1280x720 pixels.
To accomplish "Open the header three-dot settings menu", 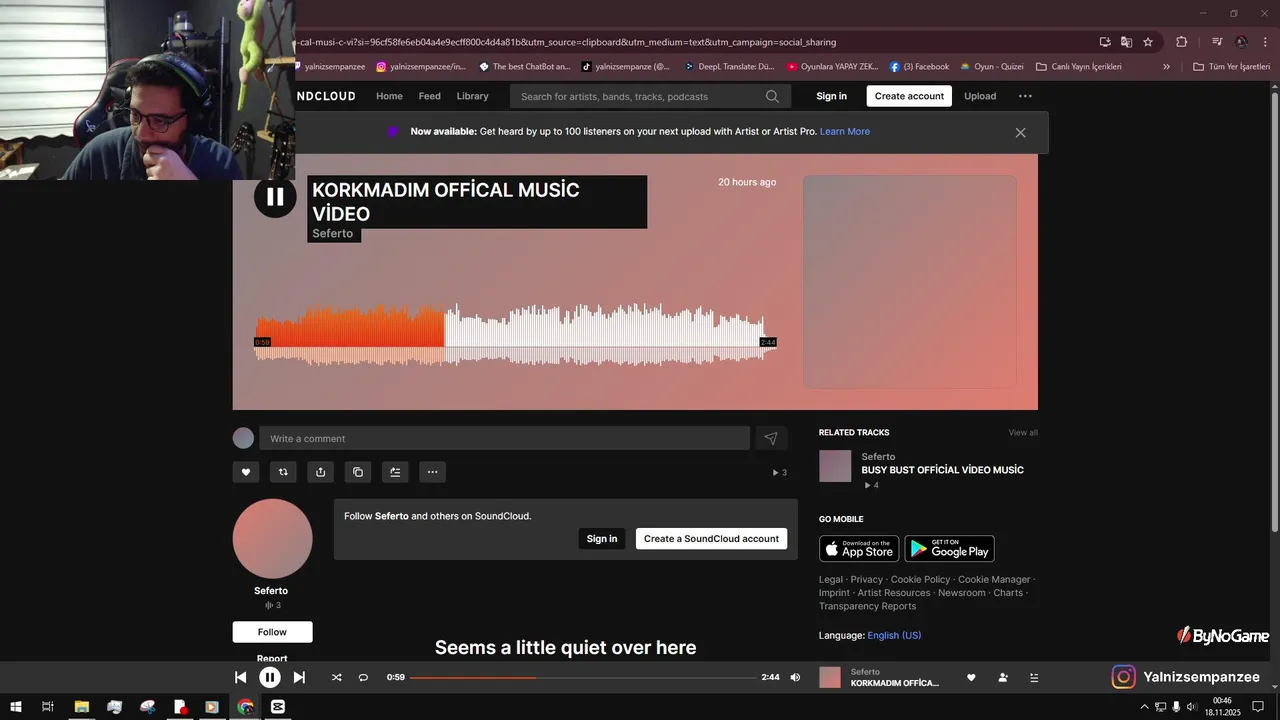I will pyautogui.click(x=1025, y=96).
